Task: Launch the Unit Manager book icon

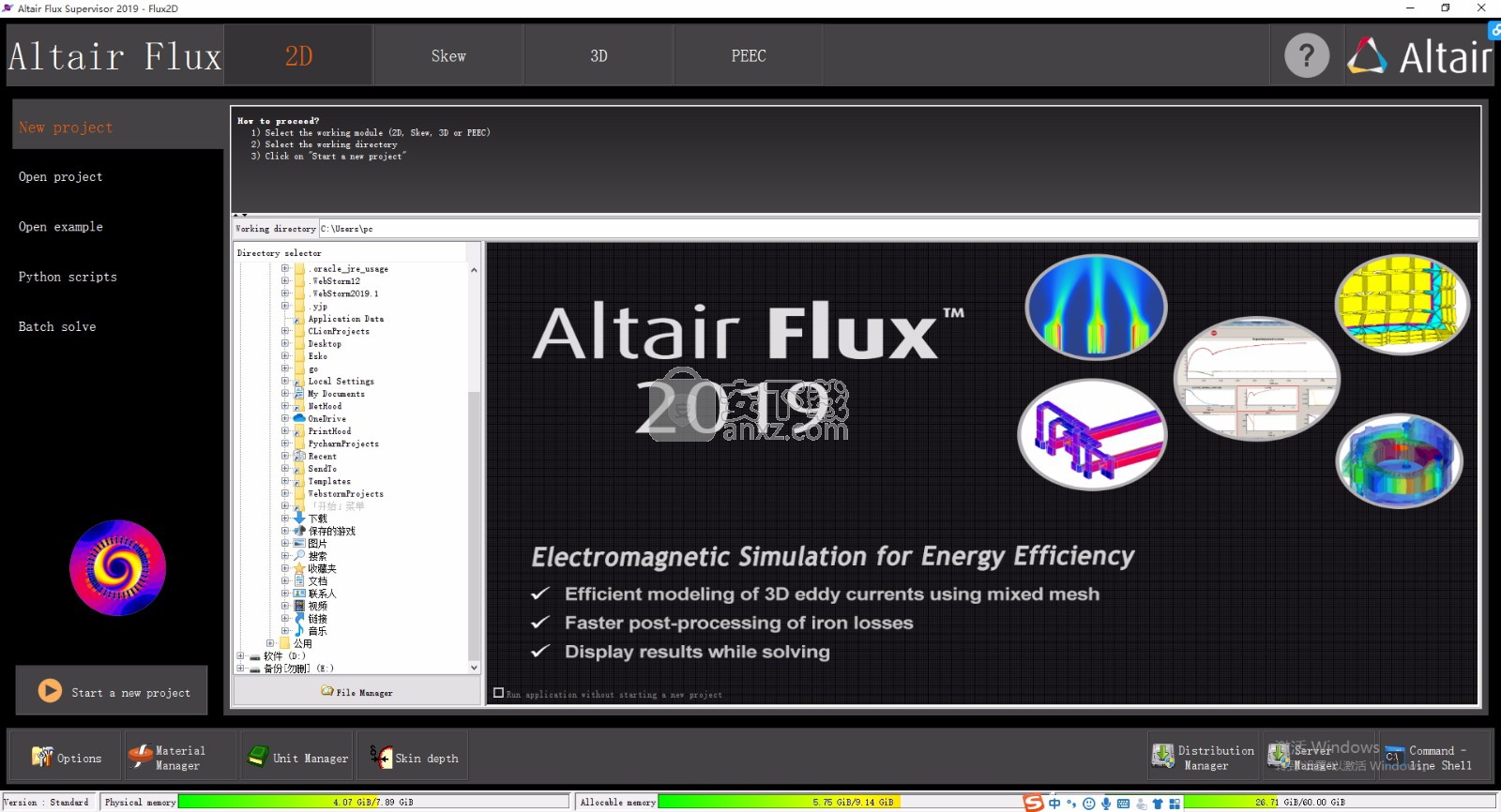Action: click(257, 757)
